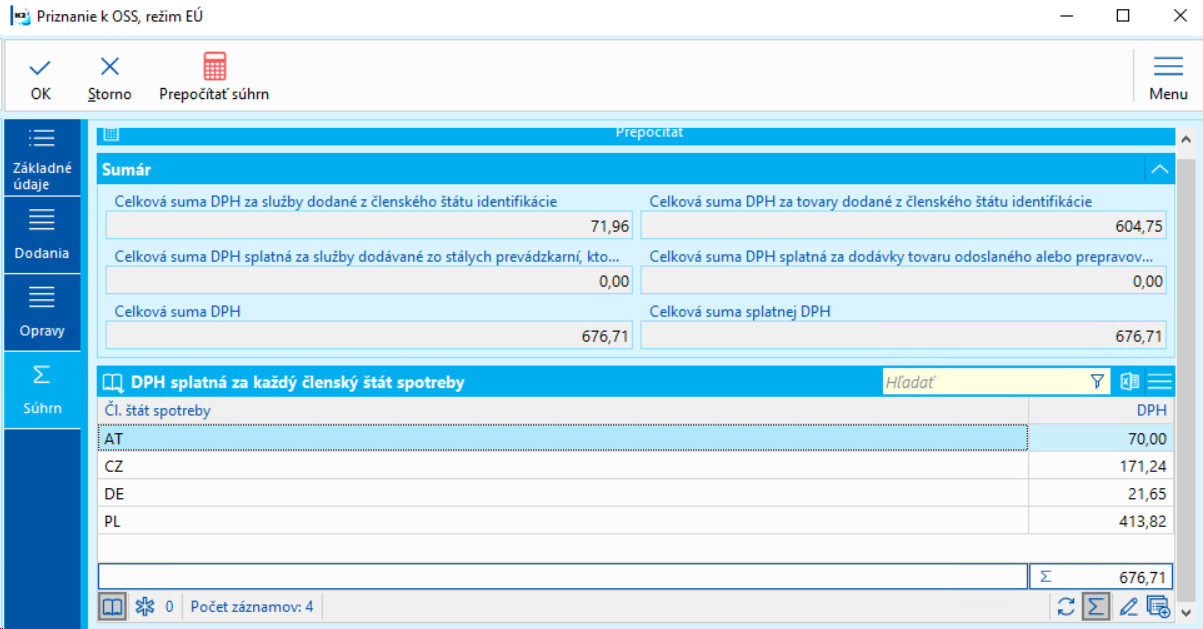Maximize the Priznanie k OSS window
Image resolution: width=1203 pixels, height=629 pixels.
pyautogui.click(x=1122, y=16)
